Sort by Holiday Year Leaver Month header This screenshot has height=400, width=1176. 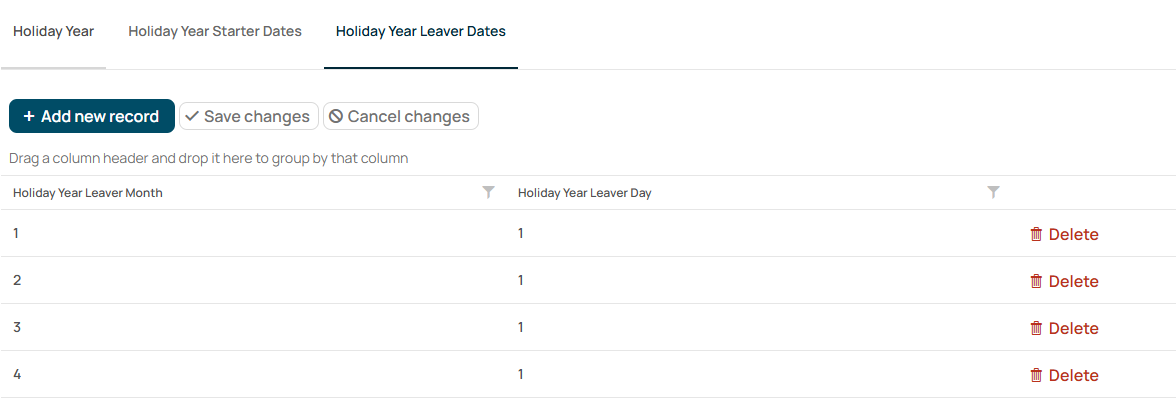click(88, 193)
